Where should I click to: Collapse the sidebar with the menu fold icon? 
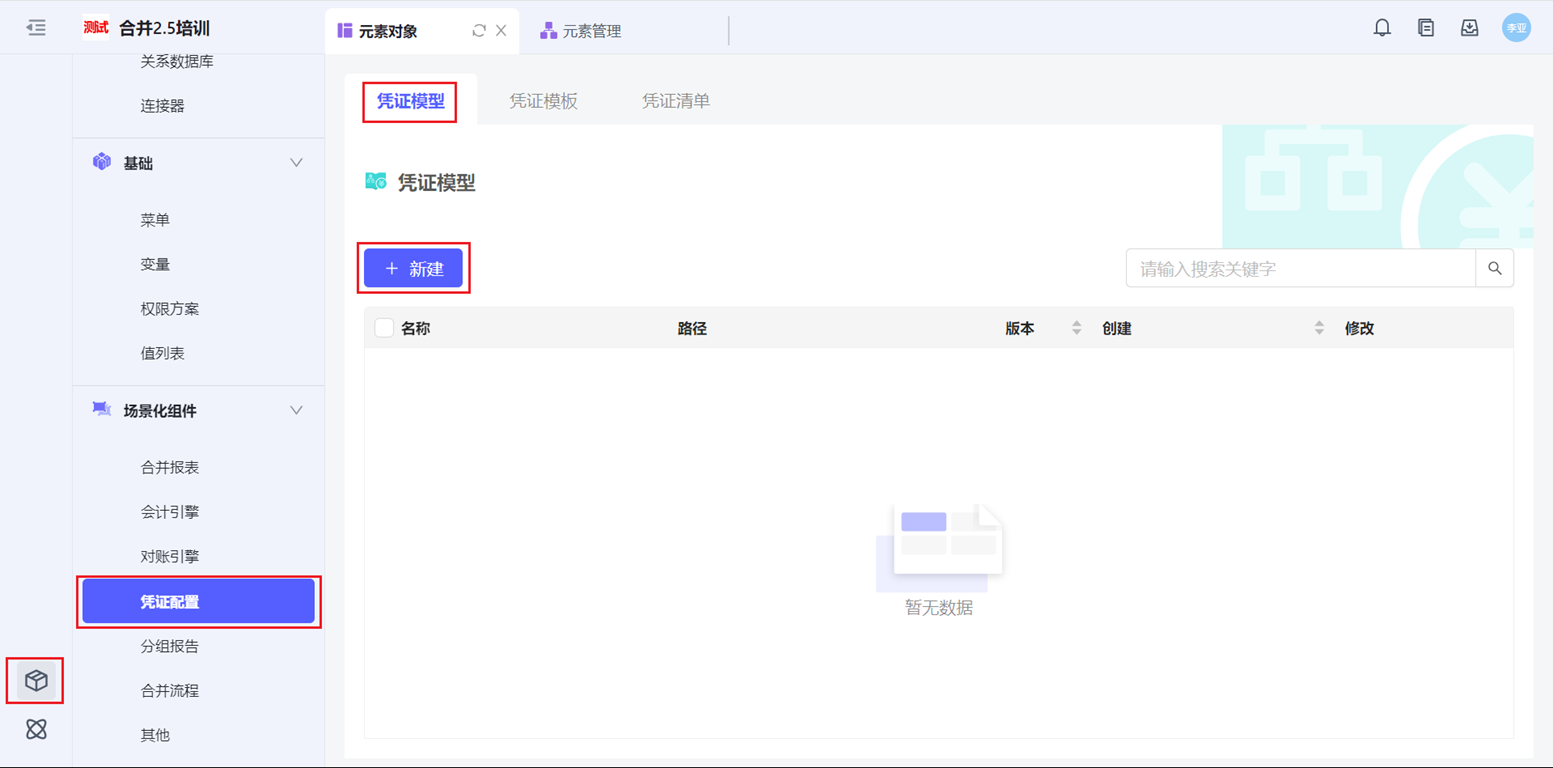coord(36,28)
